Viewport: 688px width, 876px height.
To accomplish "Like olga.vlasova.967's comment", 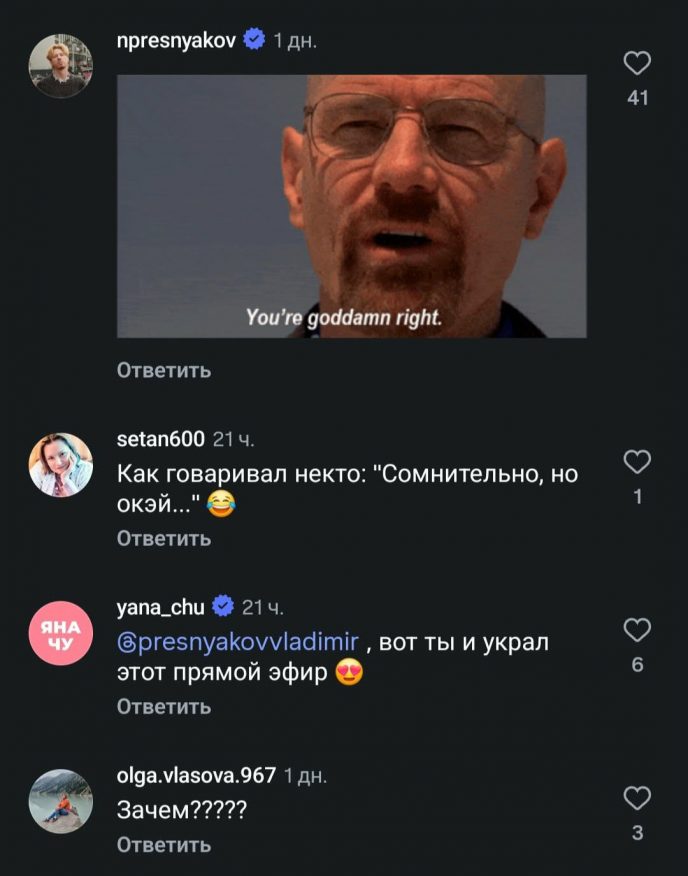I will click(637, 798).
